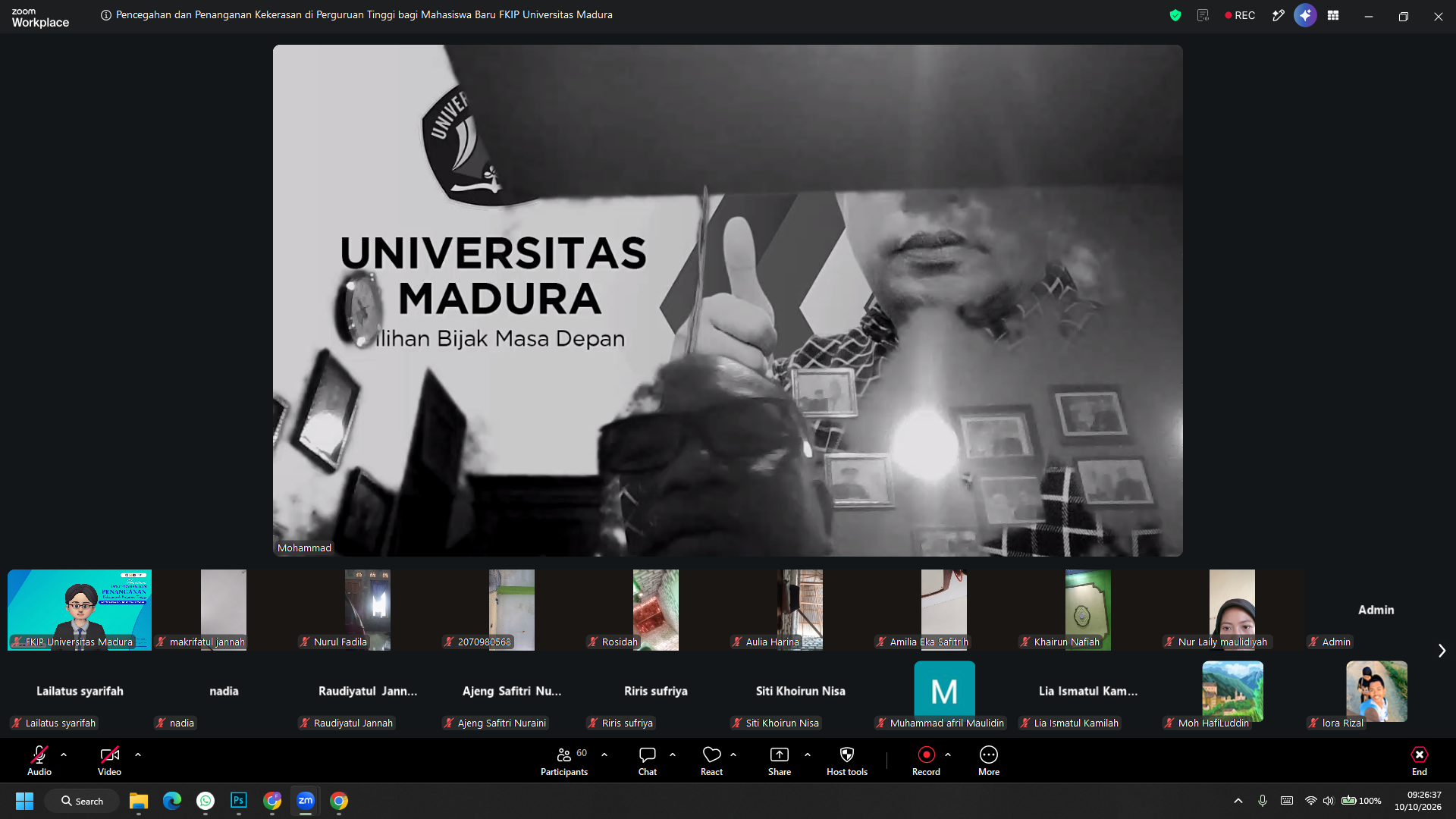Image resolution: width=1456 pixels, height=819 pixels.
Task: Toggle the Record button
Action: [x=926, y=761]
